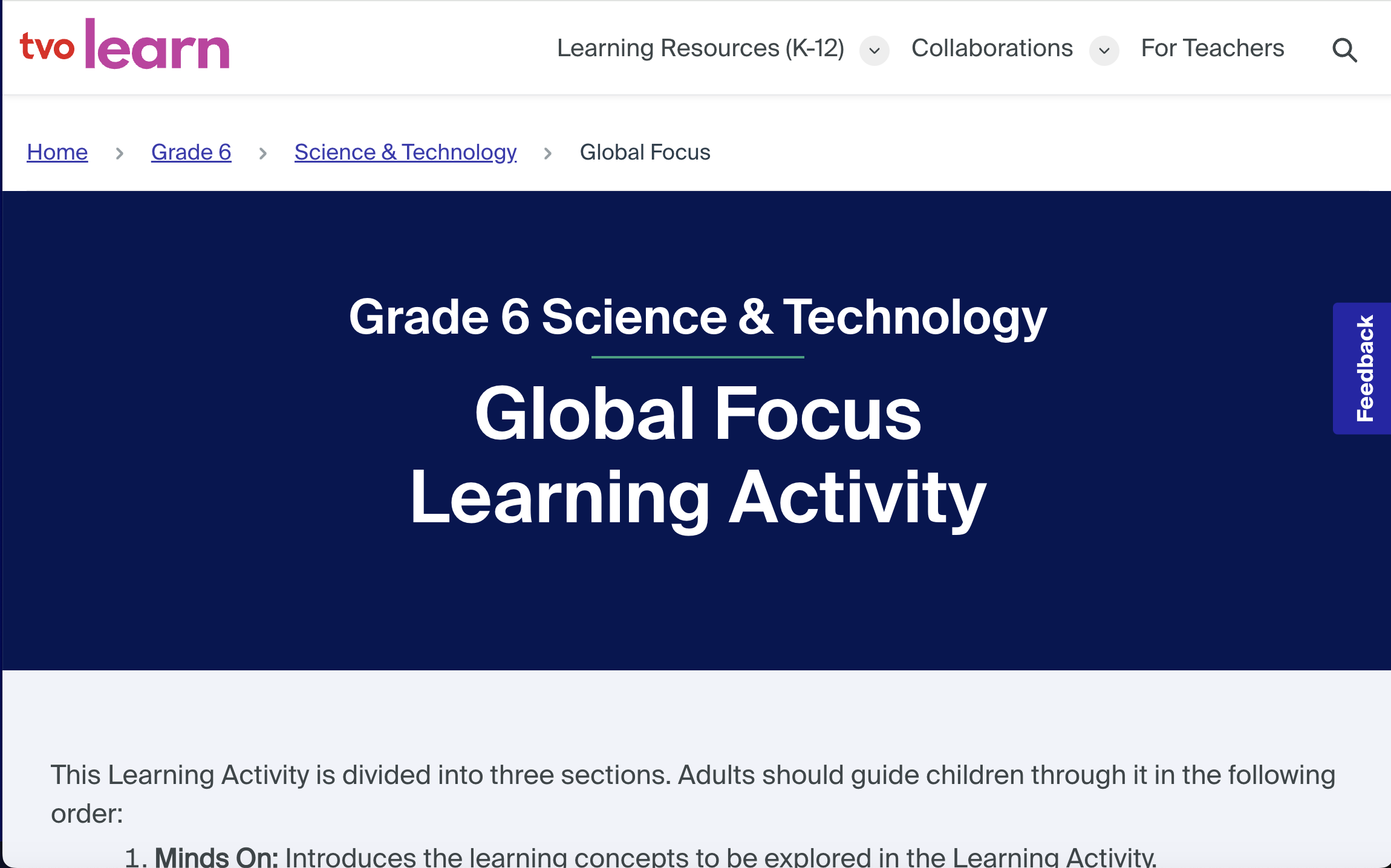Open the For Teachers menu item
Screen dimensions: 1391x868
[x=1211, y=48]
